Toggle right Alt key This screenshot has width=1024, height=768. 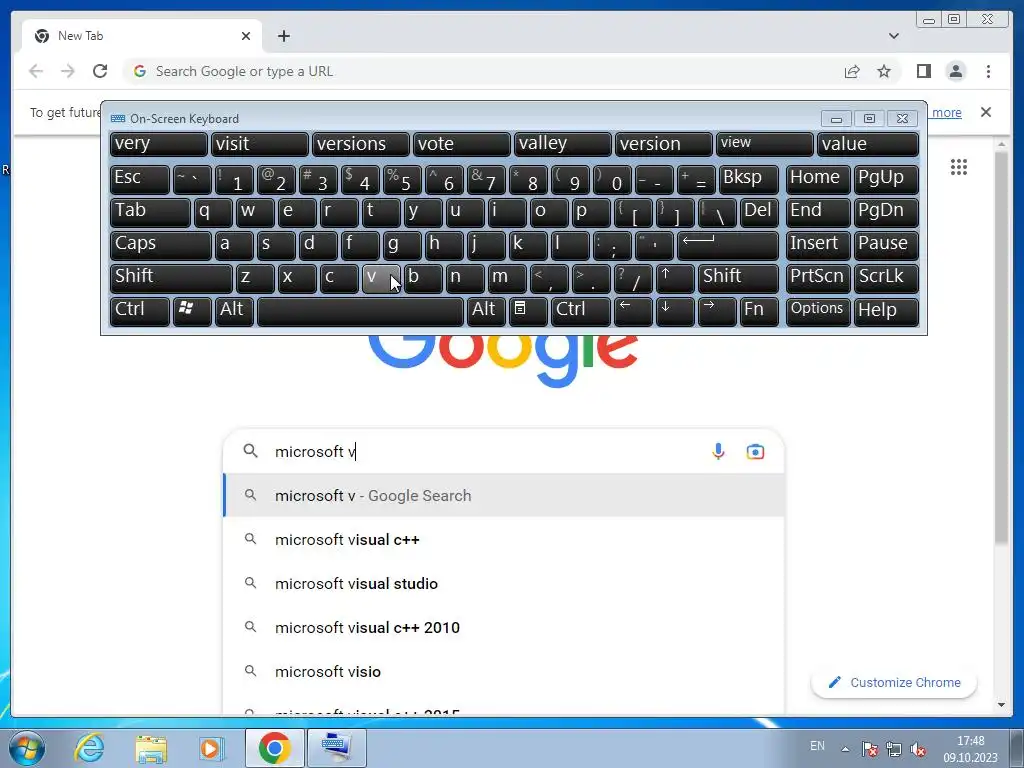(x=486, y=310)
